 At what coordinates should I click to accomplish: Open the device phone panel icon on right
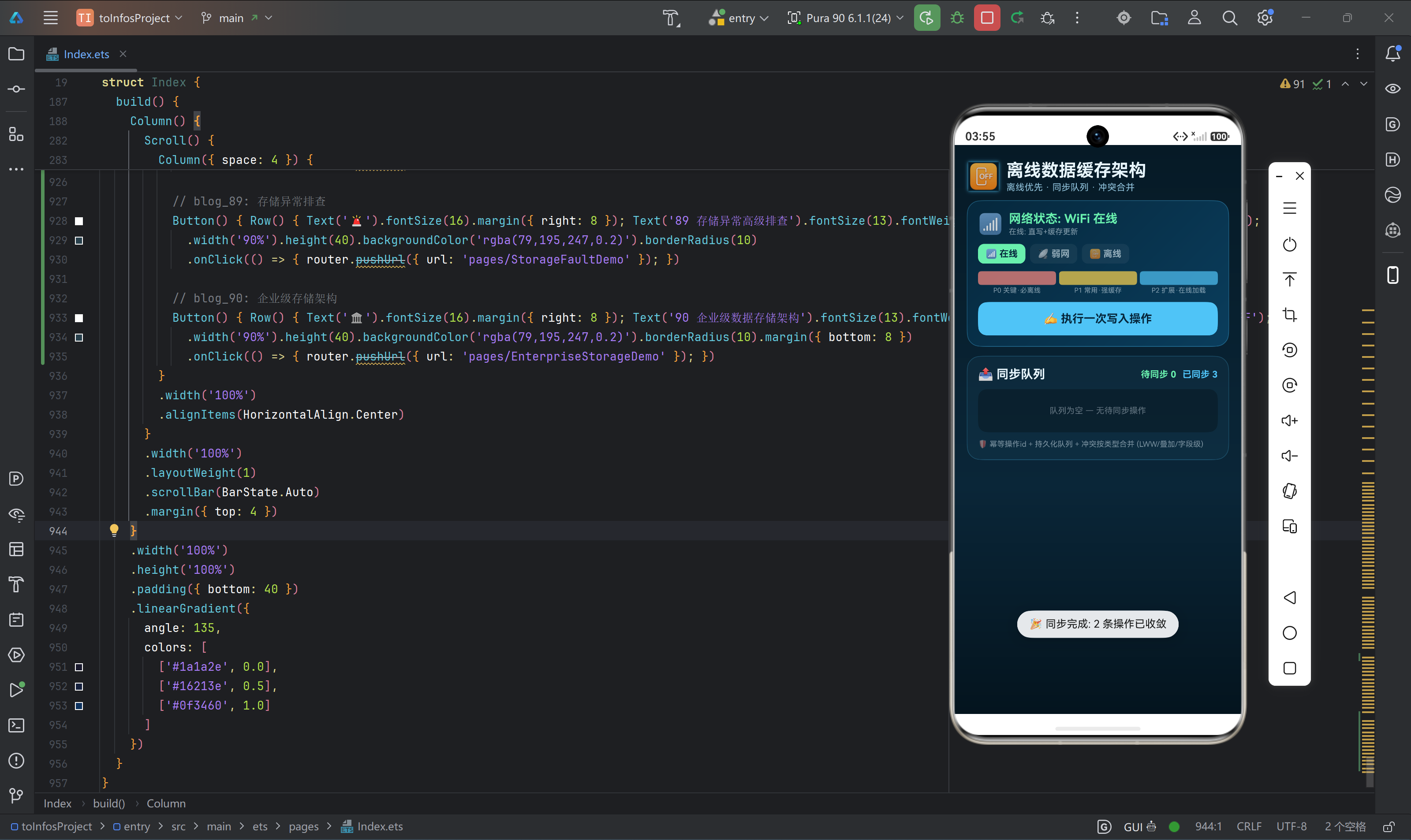click(x=1393, y=275)
